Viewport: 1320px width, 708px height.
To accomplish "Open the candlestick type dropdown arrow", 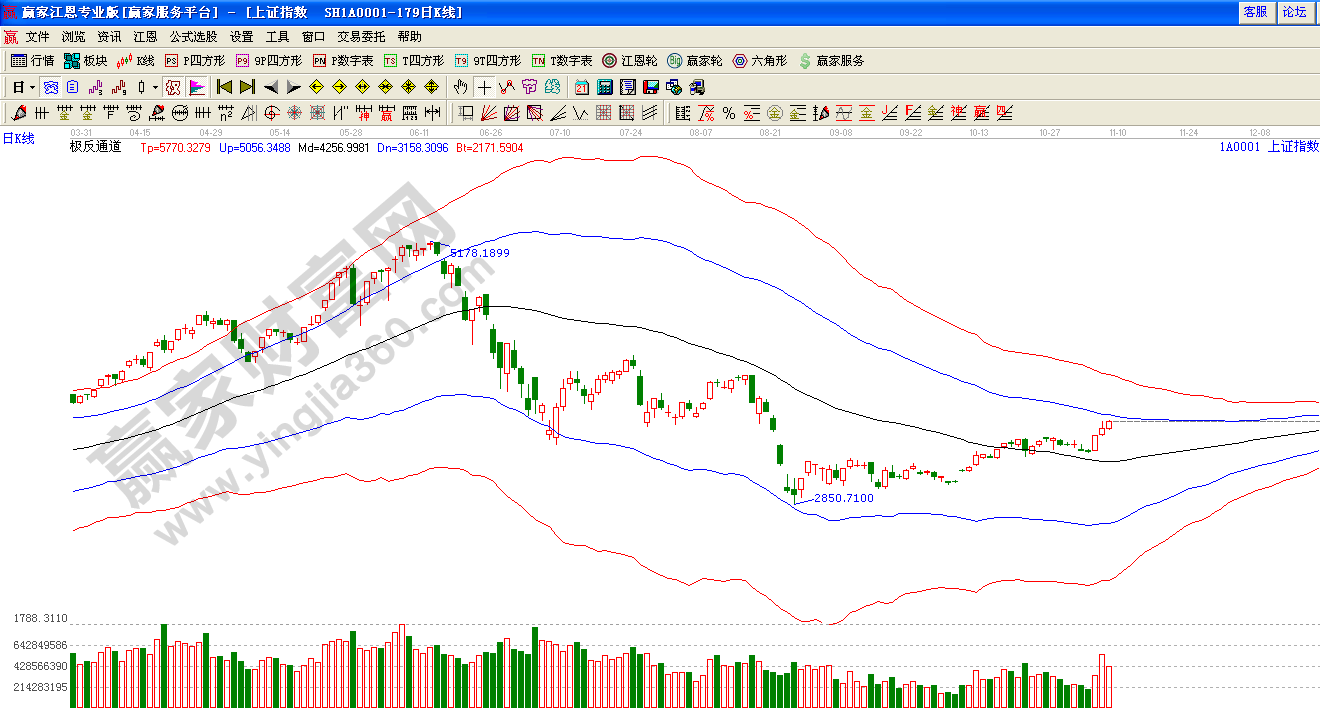I will pos(155,87).
